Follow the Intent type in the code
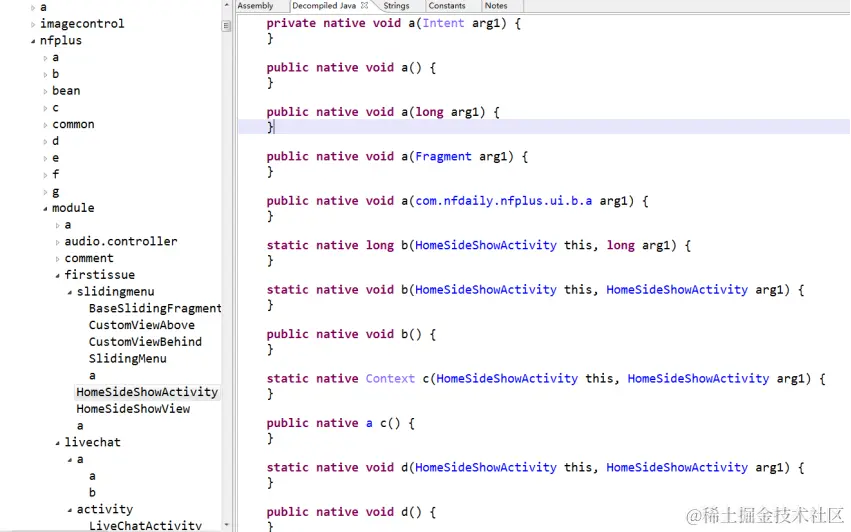Image resolution: width=851 pixels, height=532 pixels. pyautogui.click(x=443, y=23)
